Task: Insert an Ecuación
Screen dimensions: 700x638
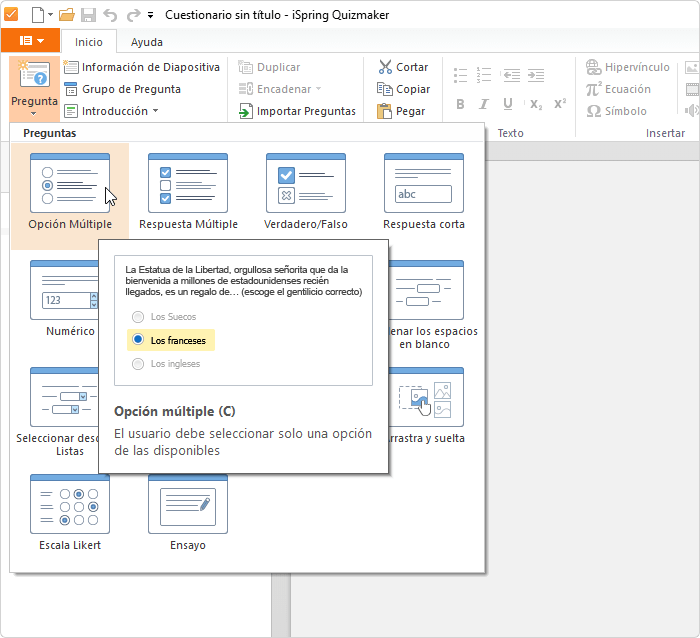Action: 618,89
